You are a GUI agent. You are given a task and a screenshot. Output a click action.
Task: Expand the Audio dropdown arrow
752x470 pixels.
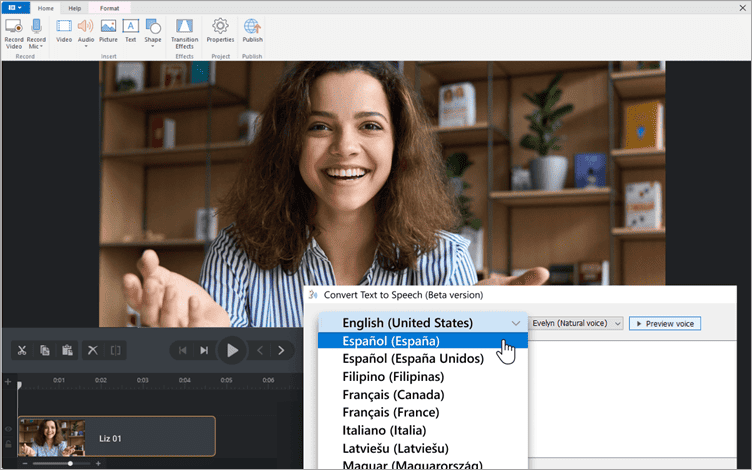(x=86, y=47)
